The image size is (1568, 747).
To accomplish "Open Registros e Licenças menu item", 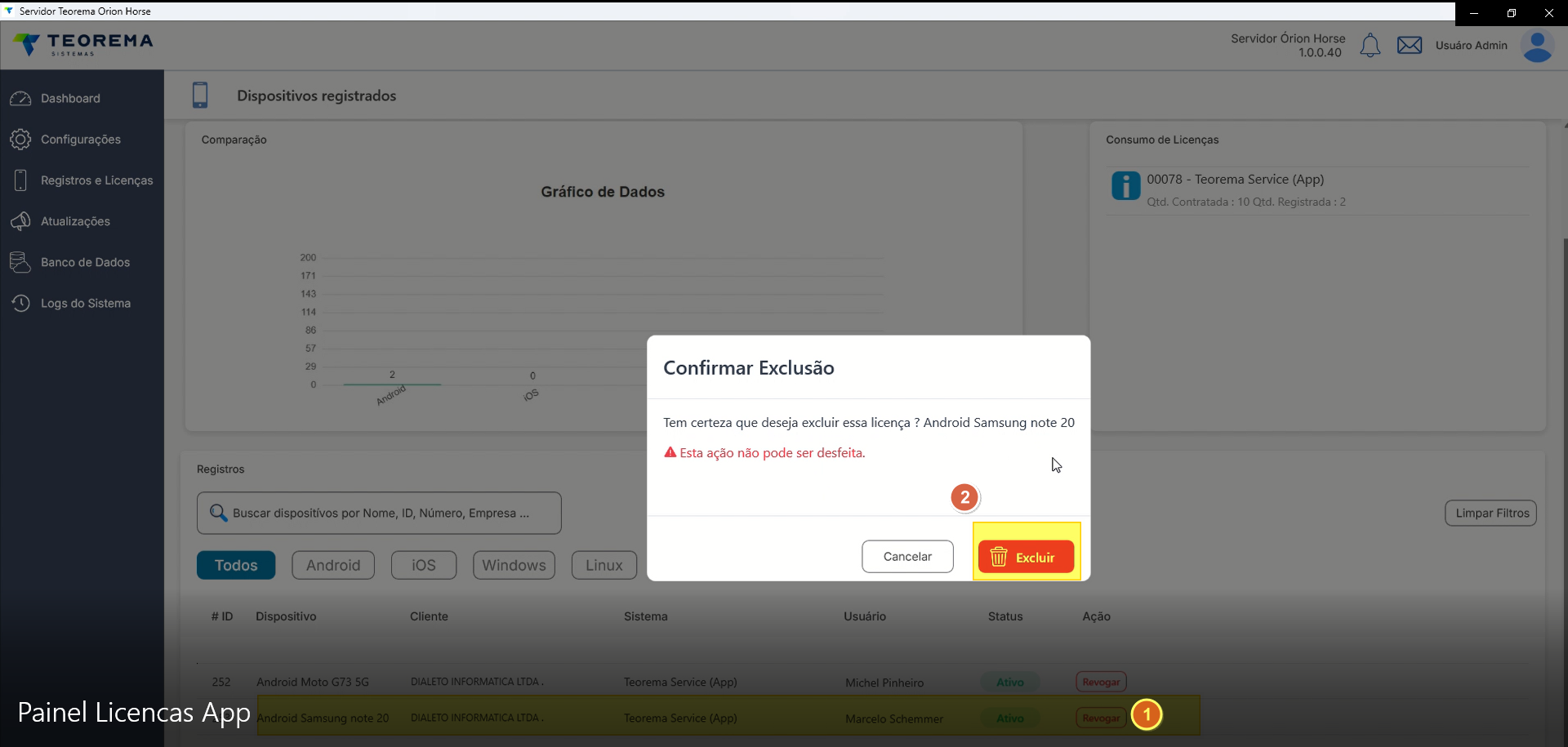I will 97,180.
